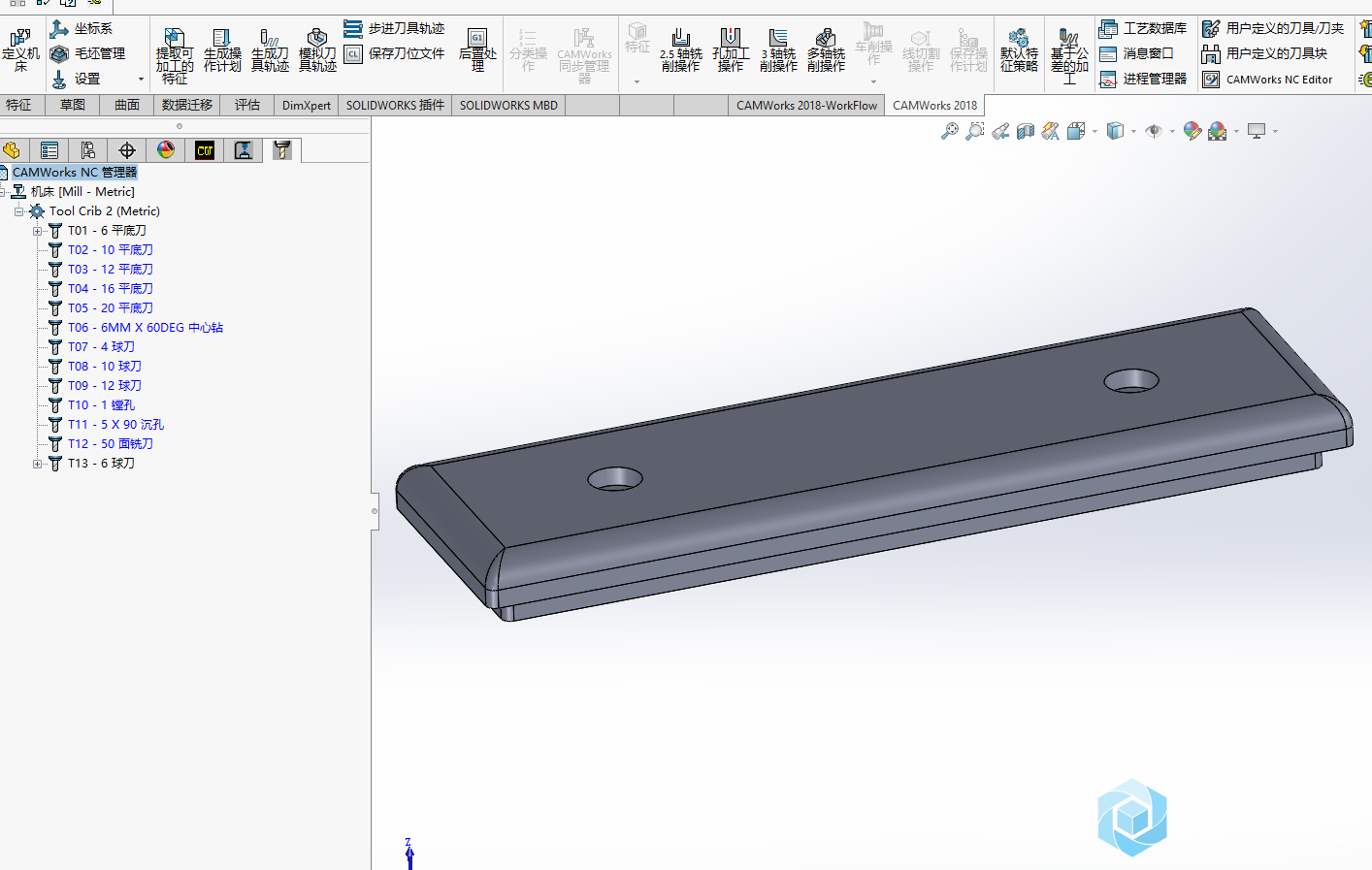The height and width of the screenshot is (870, 1372).
Task: Open the CAMWorks operation tree tab
Action: [x=244, y=150]
